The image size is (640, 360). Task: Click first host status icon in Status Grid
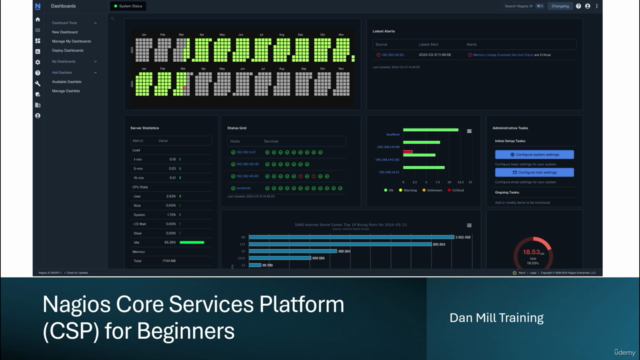(233, 152)
